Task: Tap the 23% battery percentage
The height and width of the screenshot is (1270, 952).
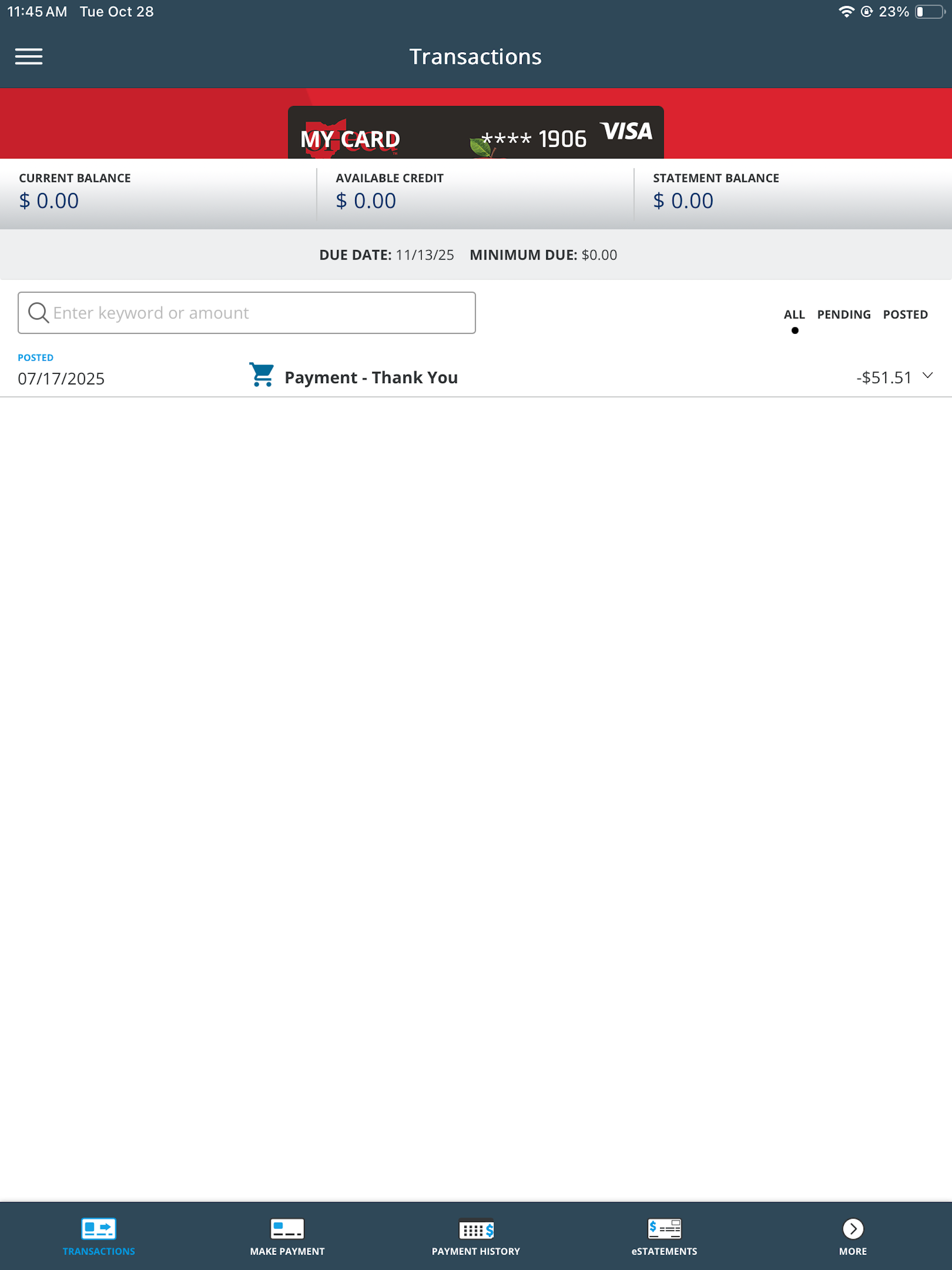Action: click(x=893, y=12)
